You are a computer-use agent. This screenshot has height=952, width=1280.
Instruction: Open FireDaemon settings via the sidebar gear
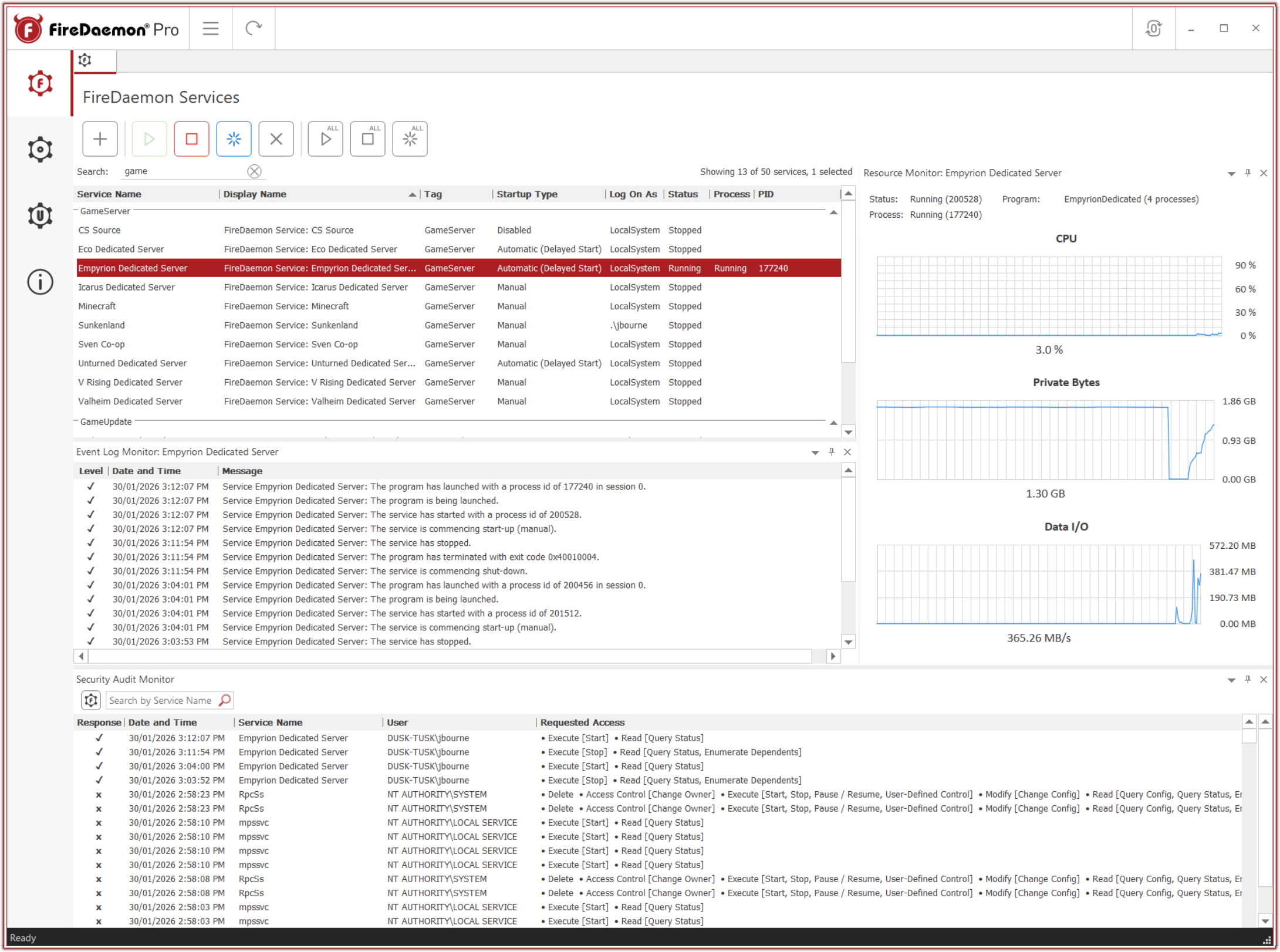[x=39, y=149]
